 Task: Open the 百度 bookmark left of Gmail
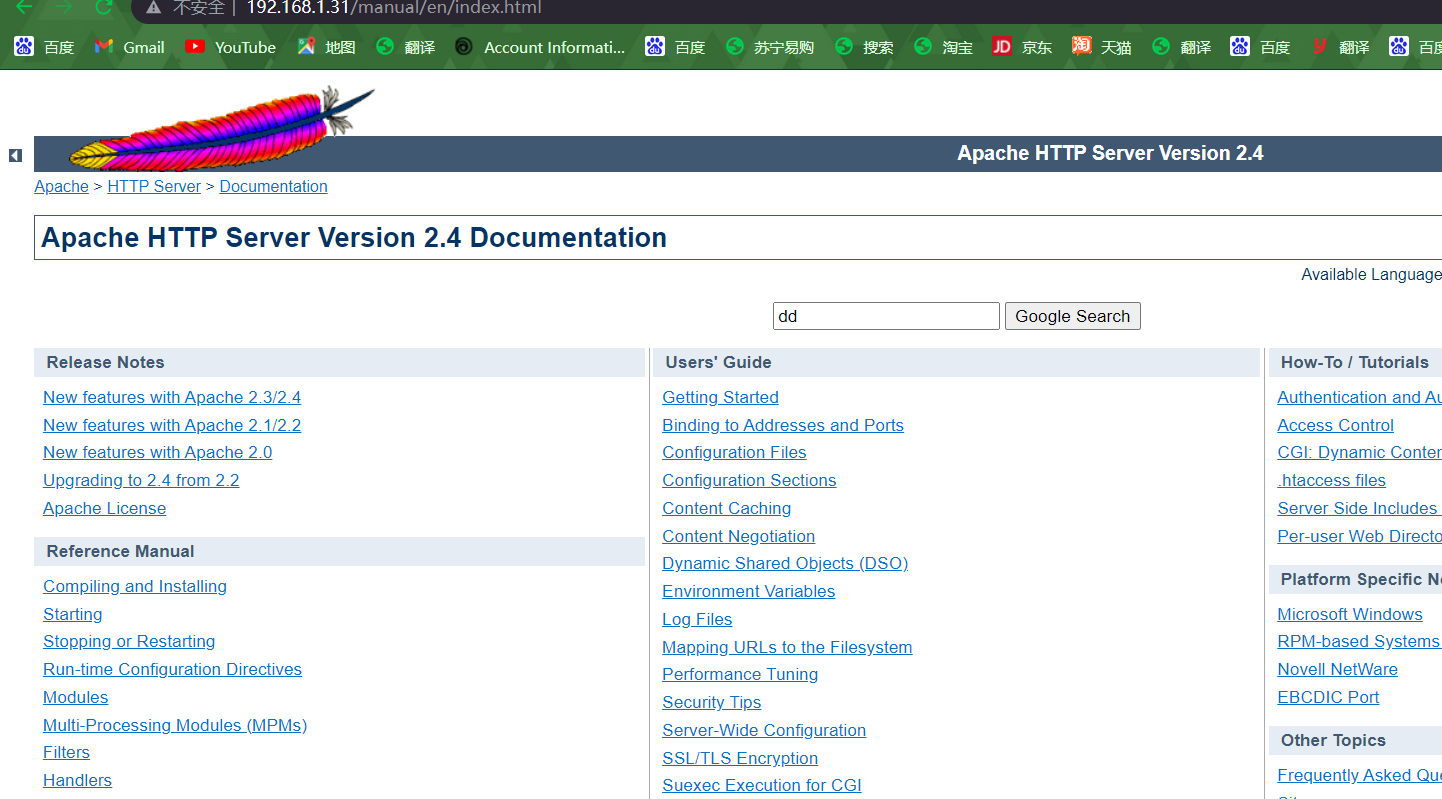44,47
